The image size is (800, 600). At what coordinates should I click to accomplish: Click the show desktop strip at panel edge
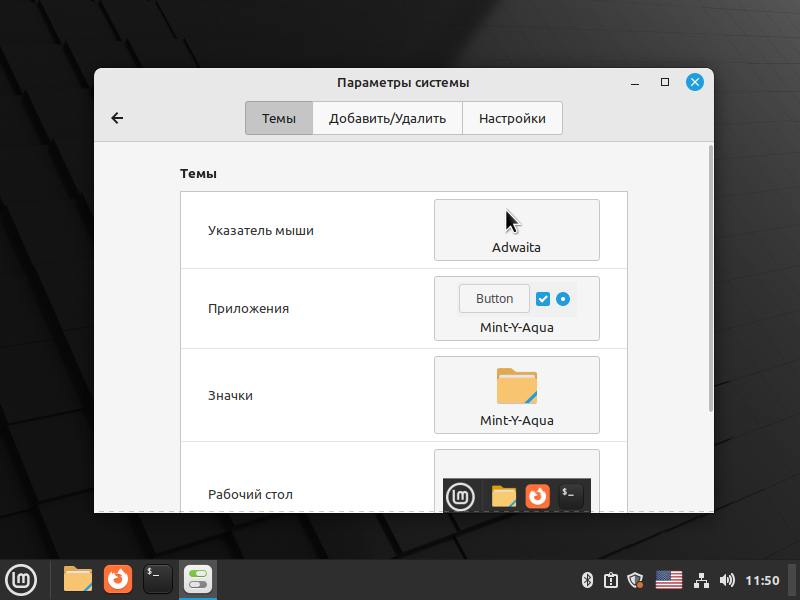(792, 580)
